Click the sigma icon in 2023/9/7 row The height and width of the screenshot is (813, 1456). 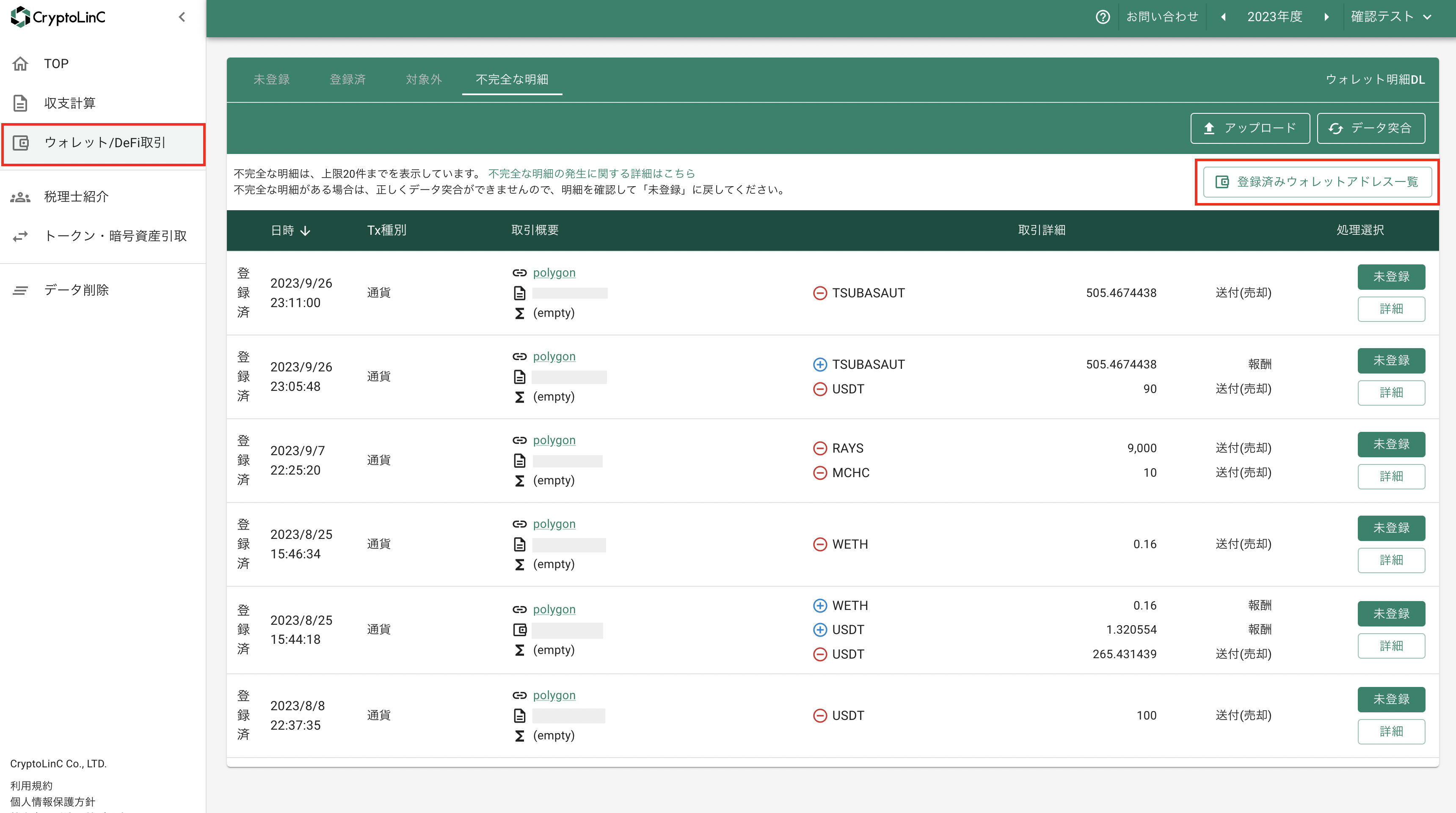point(519,481)
